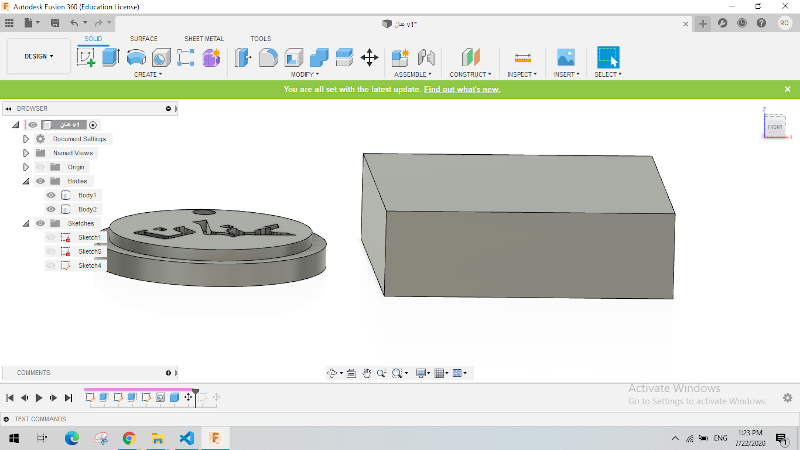Click the Hole tool icon

pos(161,58)
